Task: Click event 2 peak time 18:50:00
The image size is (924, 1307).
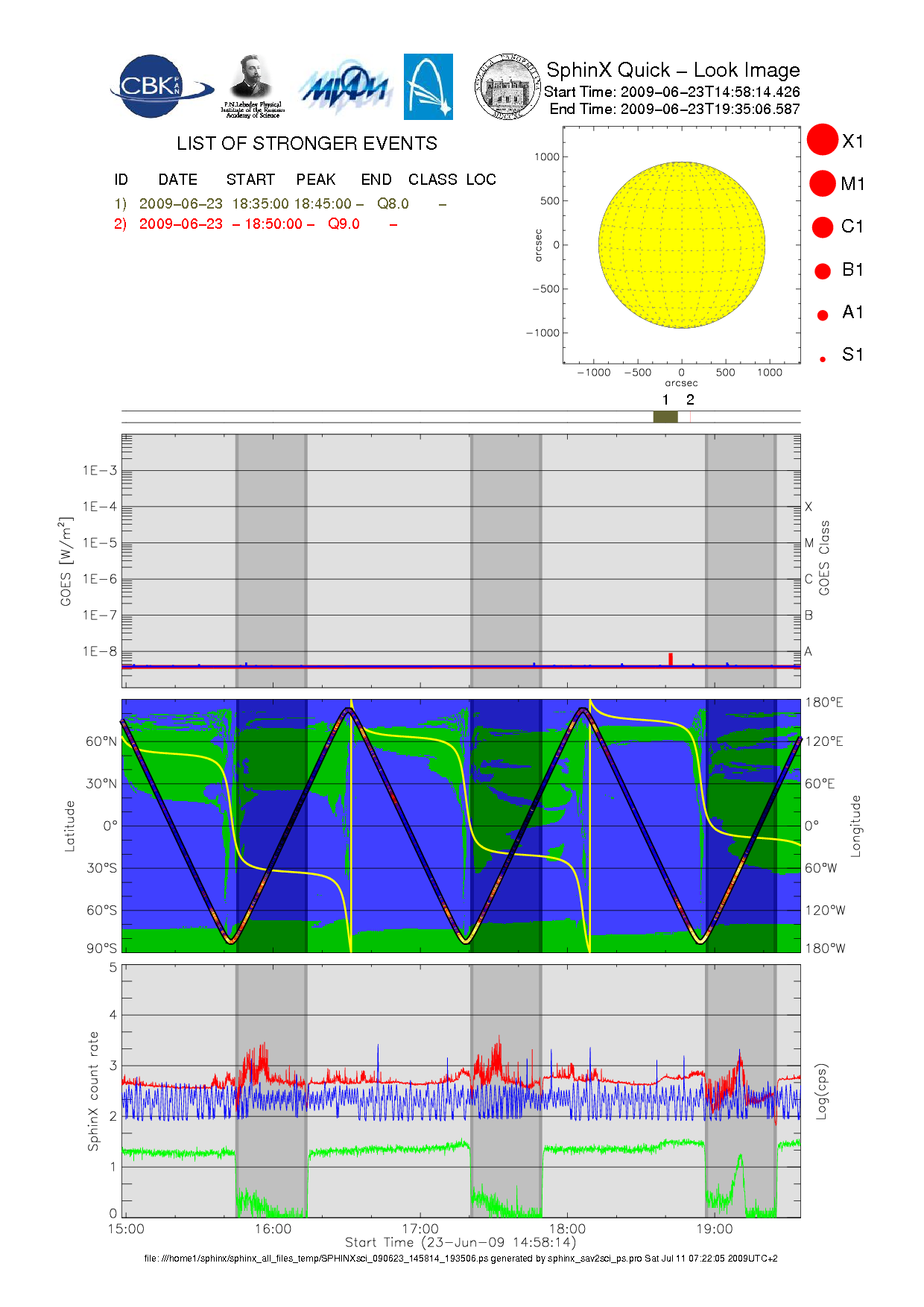Action: point(273,224)
